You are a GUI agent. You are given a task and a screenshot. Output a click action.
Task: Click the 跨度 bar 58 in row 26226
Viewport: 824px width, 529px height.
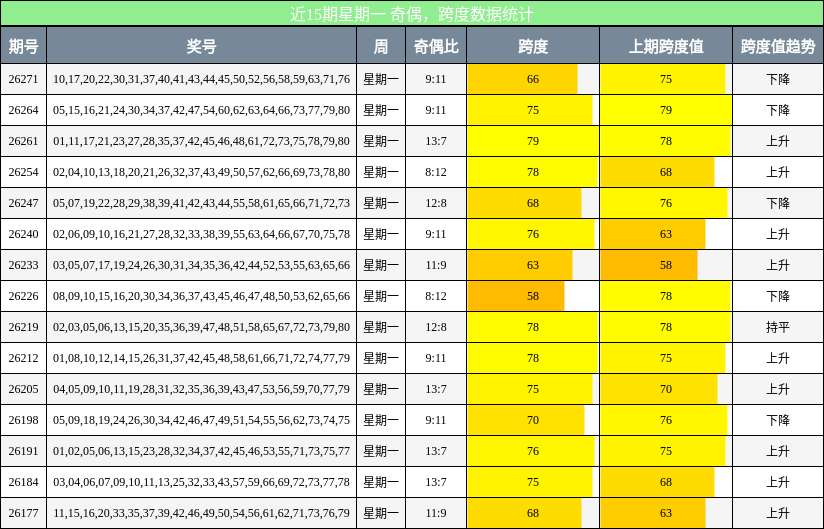pyautogui.click(x=516, y=296)
